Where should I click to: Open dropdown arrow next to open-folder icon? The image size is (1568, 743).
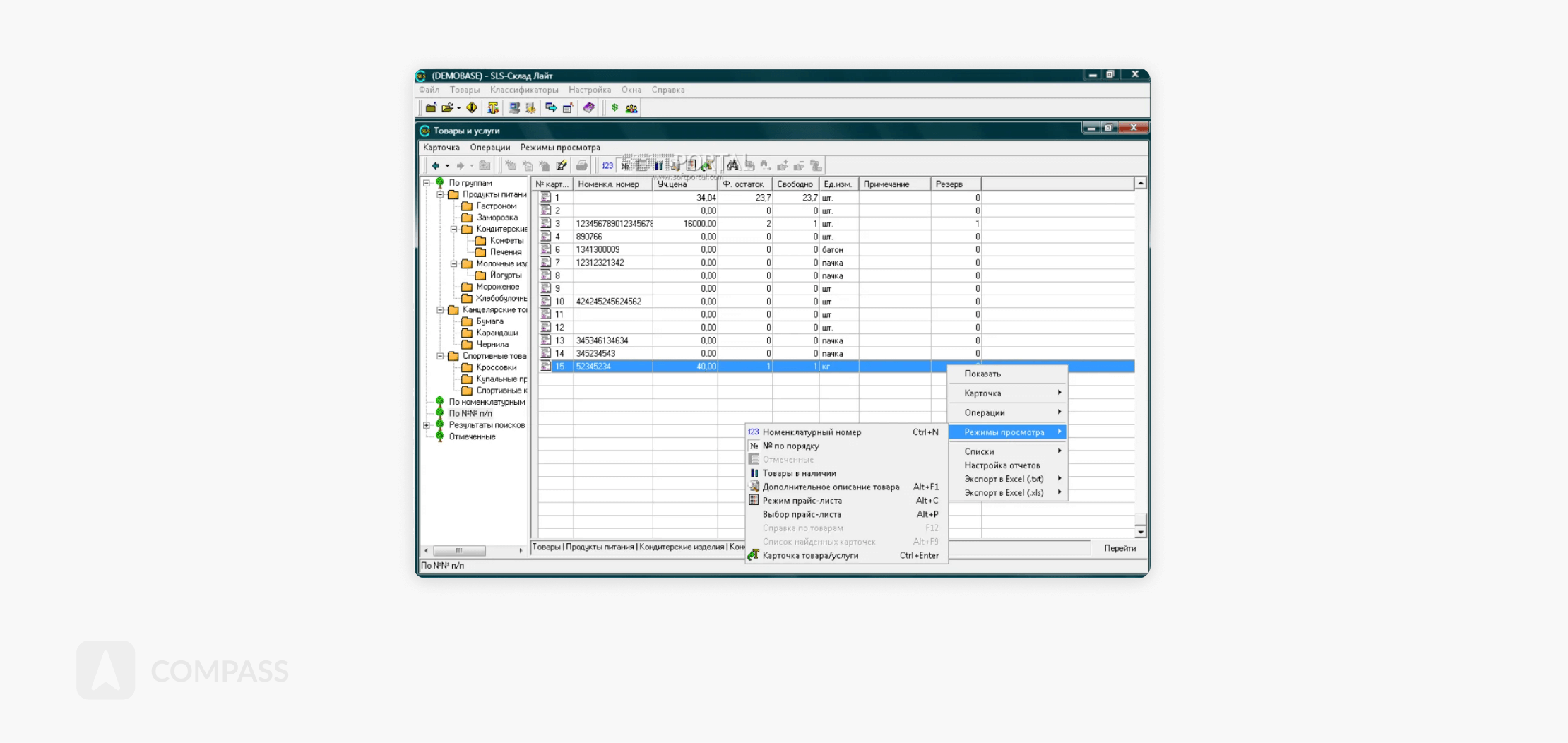point(458,108)
